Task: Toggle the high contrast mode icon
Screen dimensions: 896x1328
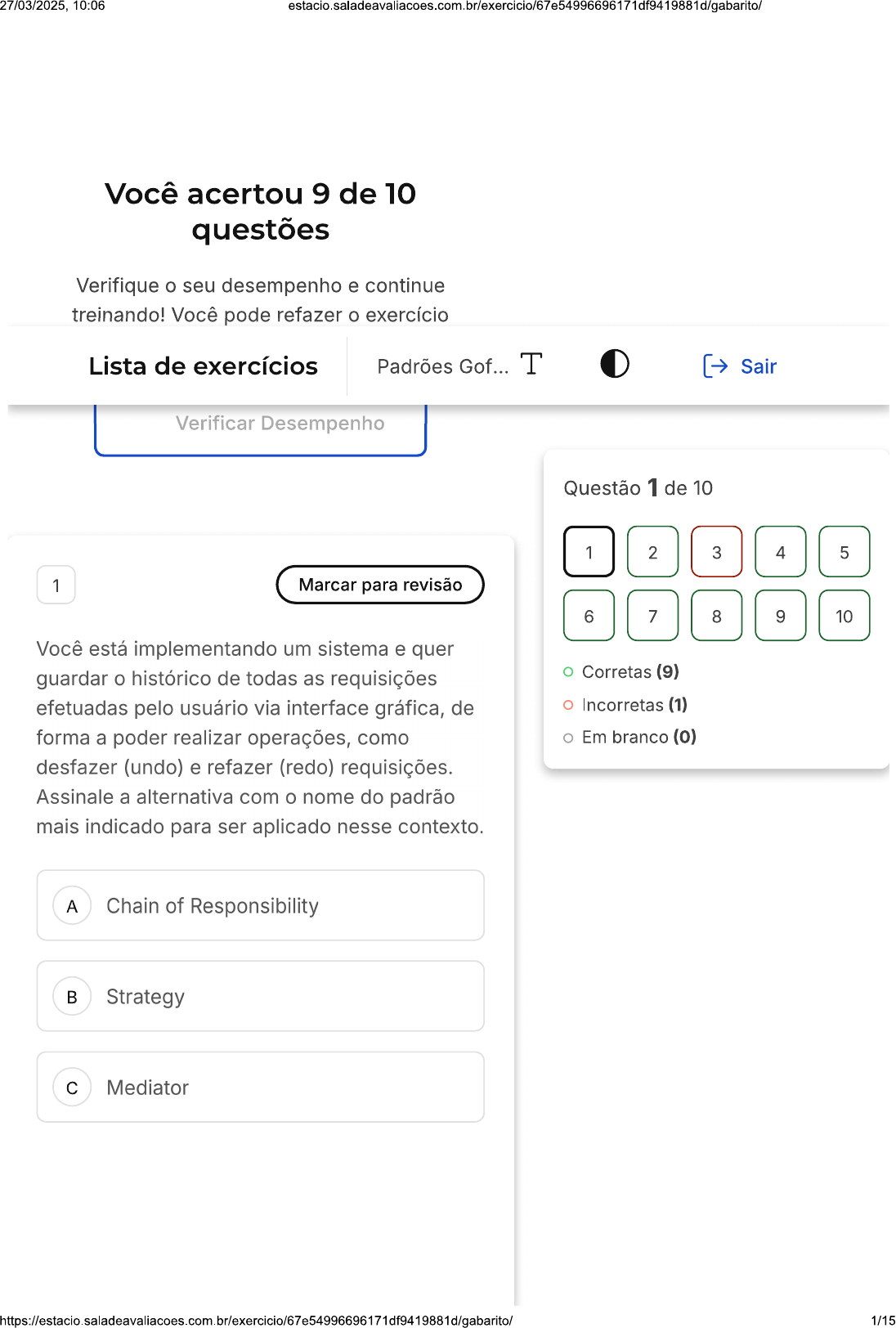Action: pyautogui.click(x=615, y=364)
